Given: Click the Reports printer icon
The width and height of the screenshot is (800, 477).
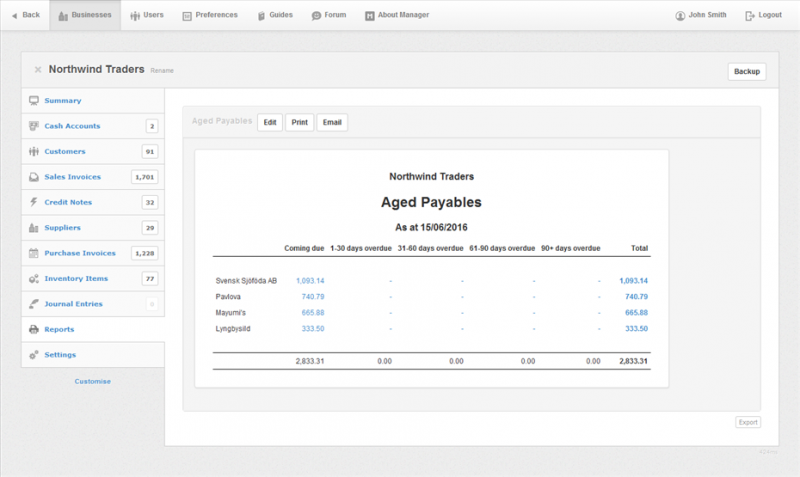Looking at the screenshot, I should pos(34,330).
